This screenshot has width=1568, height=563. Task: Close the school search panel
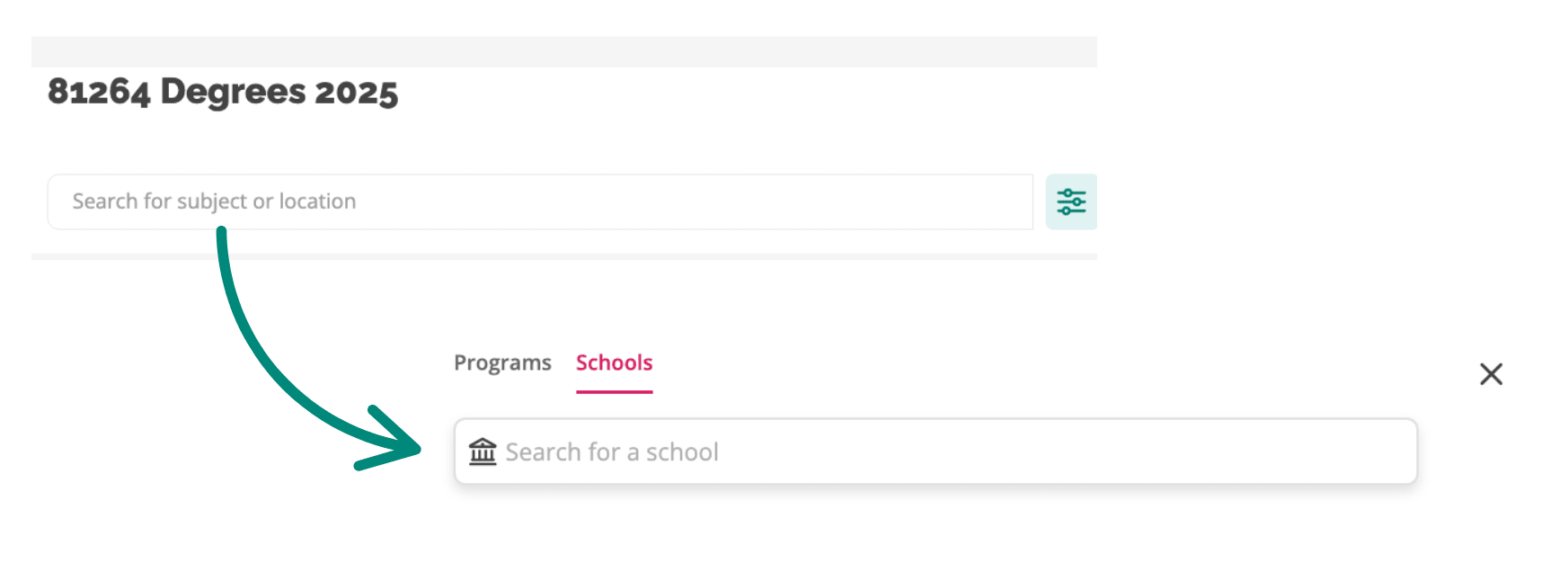[x=1491, y=374]
